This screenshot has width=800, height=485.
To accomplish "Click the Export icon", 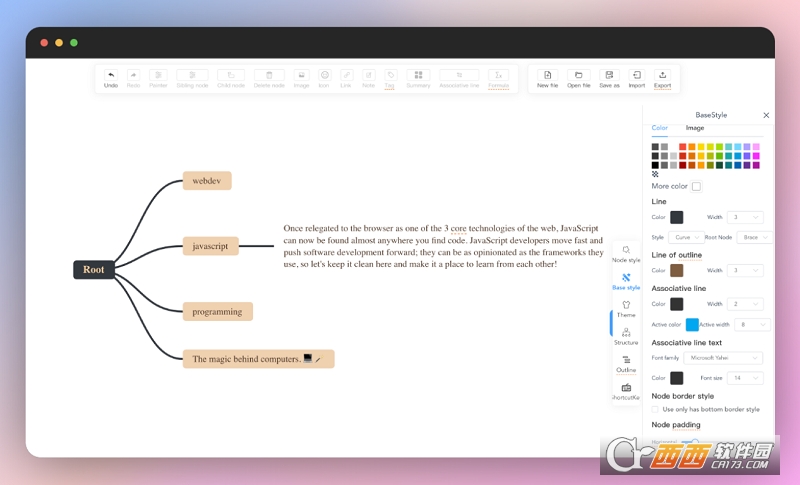I will click(x=662, y=75).
